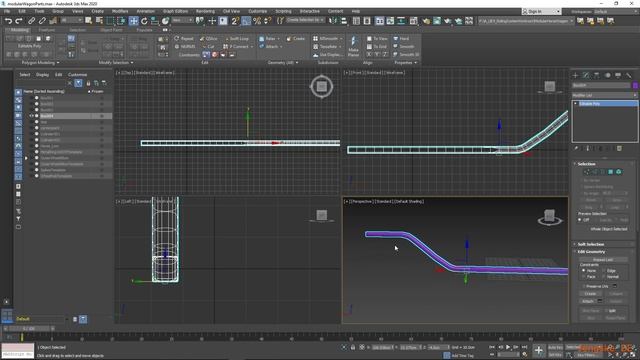
Task: Click the Redo arrow icon
Action: (x=18, y=21)
